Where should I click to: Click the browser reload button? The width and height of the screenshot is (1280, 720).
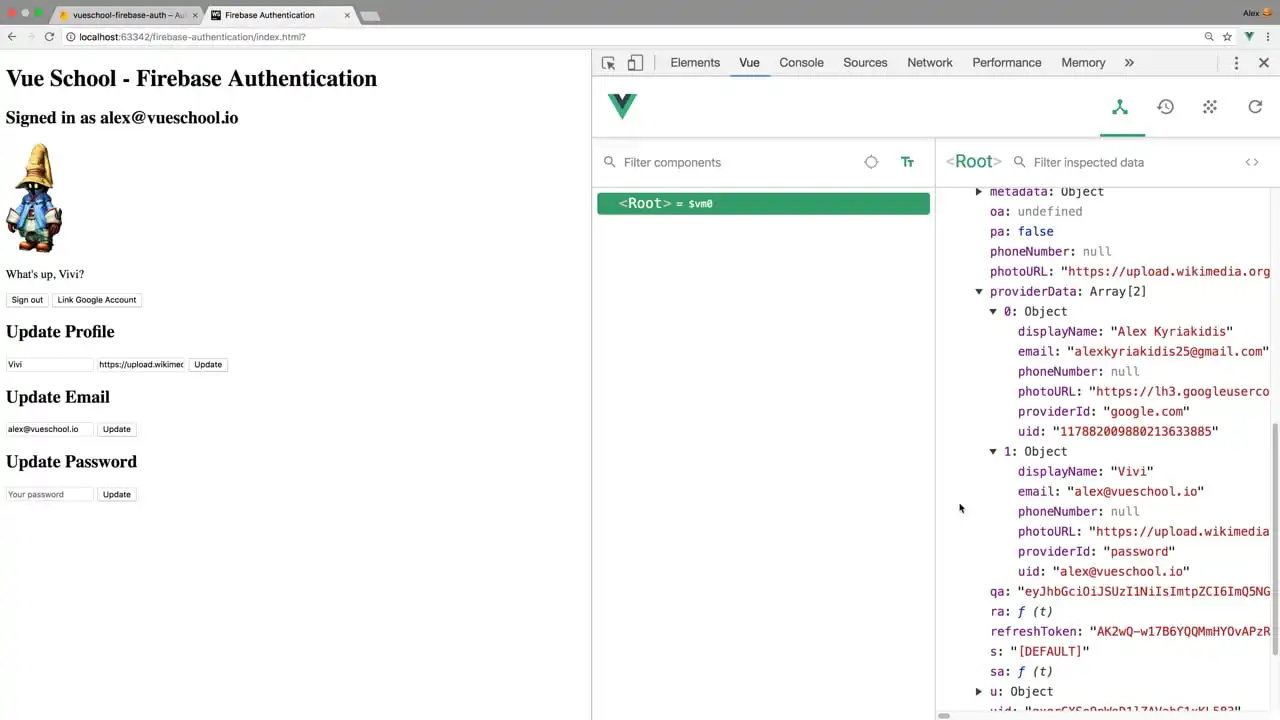(49, 37)
